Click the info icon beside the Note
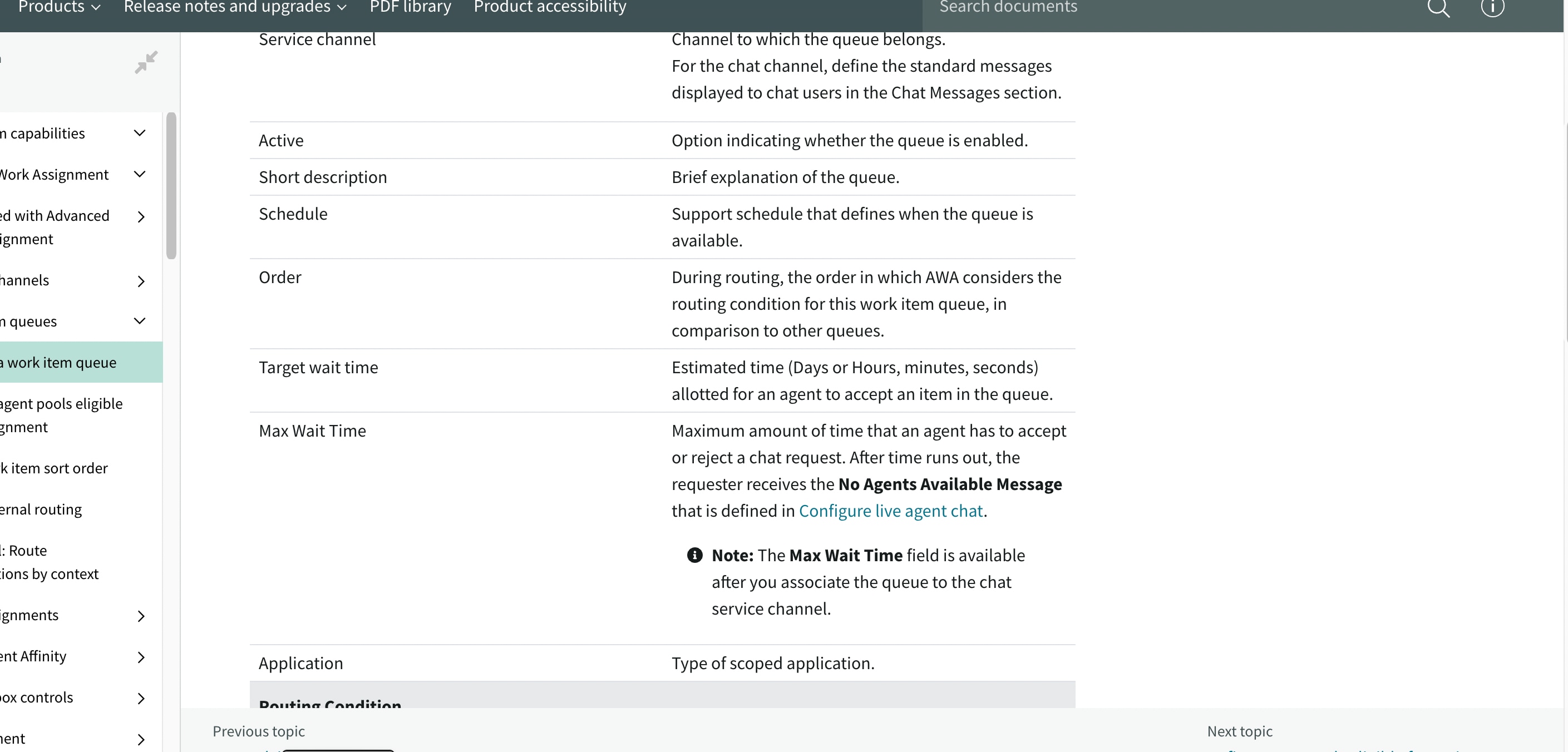The width and height of the screenshot is (1568, 752). coord(694,556)
